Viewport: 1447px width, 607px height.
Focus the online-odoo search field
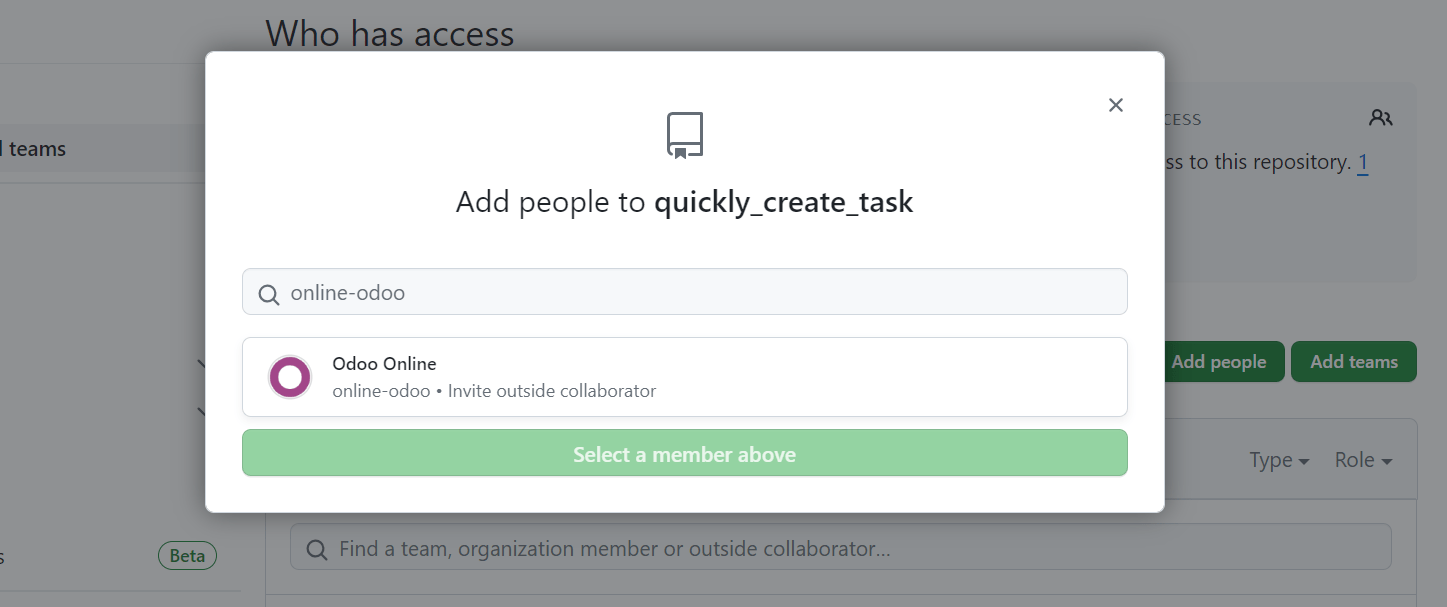(685, 292)
